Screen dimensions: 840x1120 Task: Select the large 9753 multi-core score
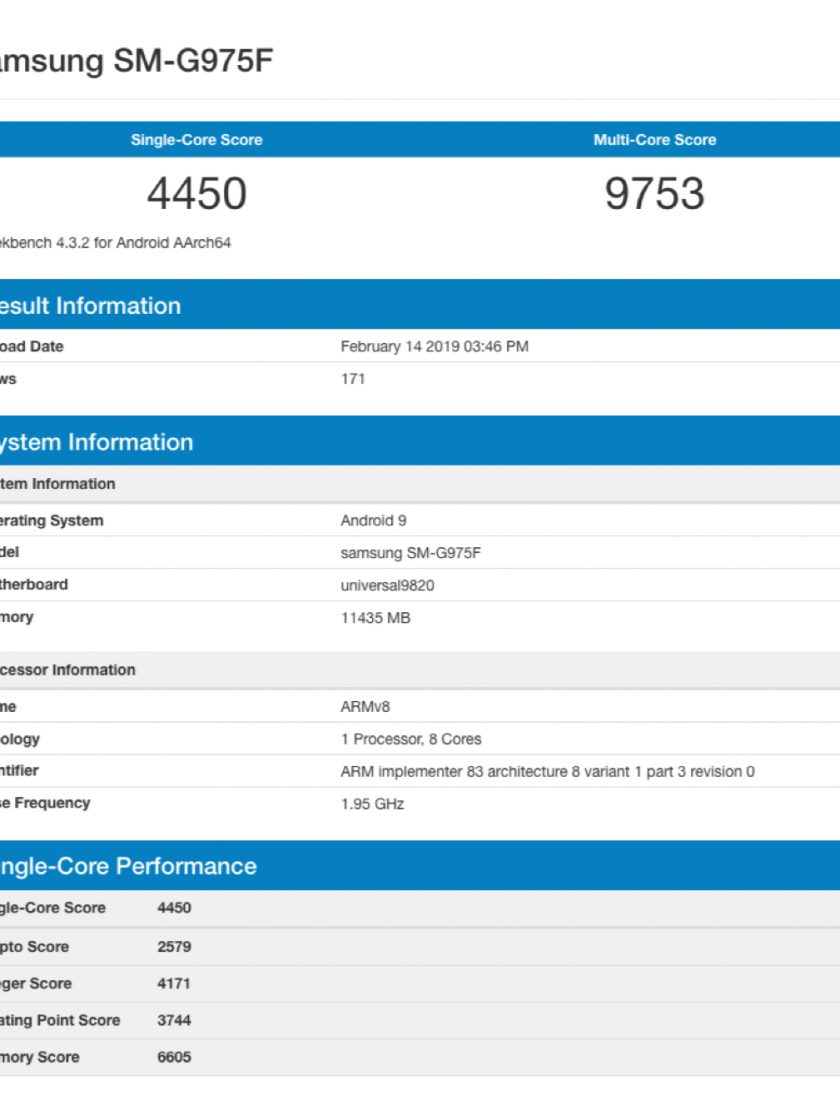[x=654, y=194]
